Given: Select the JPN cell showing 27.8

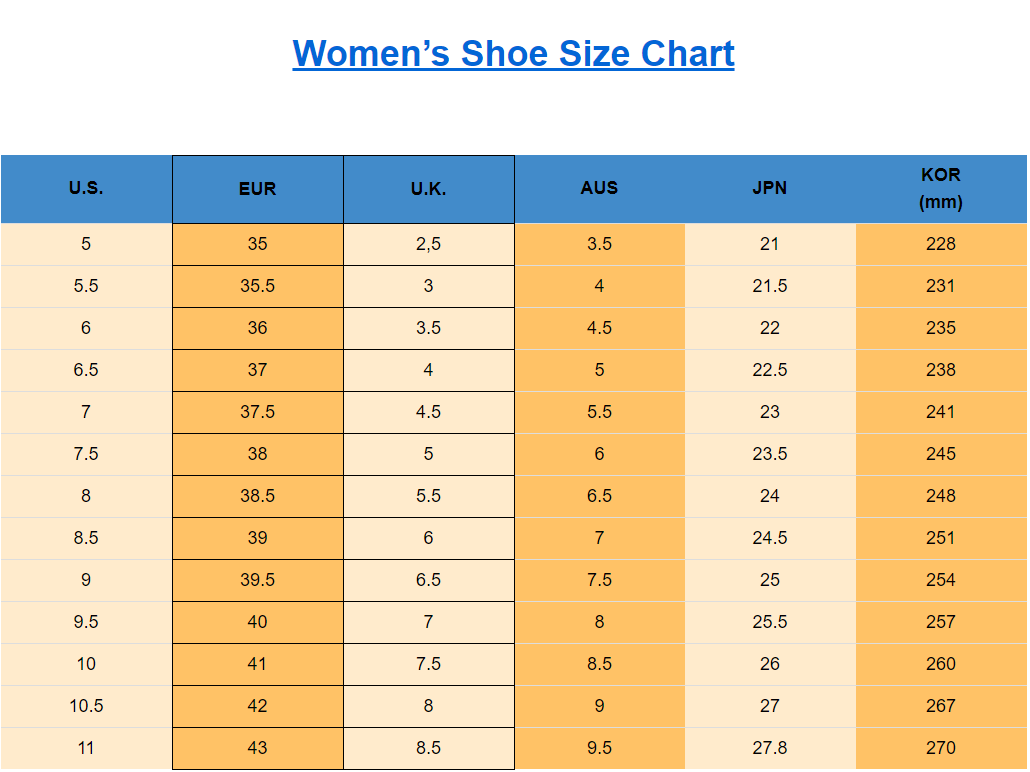Looking at the screenshot, I should [770, 748].
